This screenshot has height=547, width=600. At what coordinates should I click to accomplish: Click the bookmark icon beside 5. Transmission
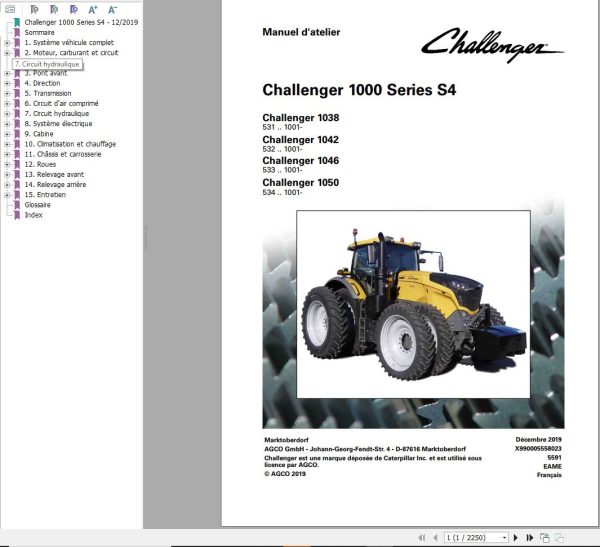click(17, 93)
